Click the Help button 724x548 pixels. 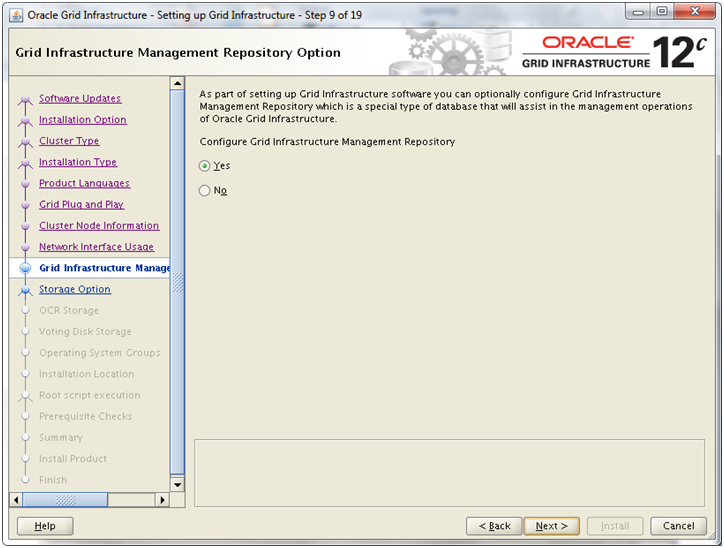click(45, 526)
